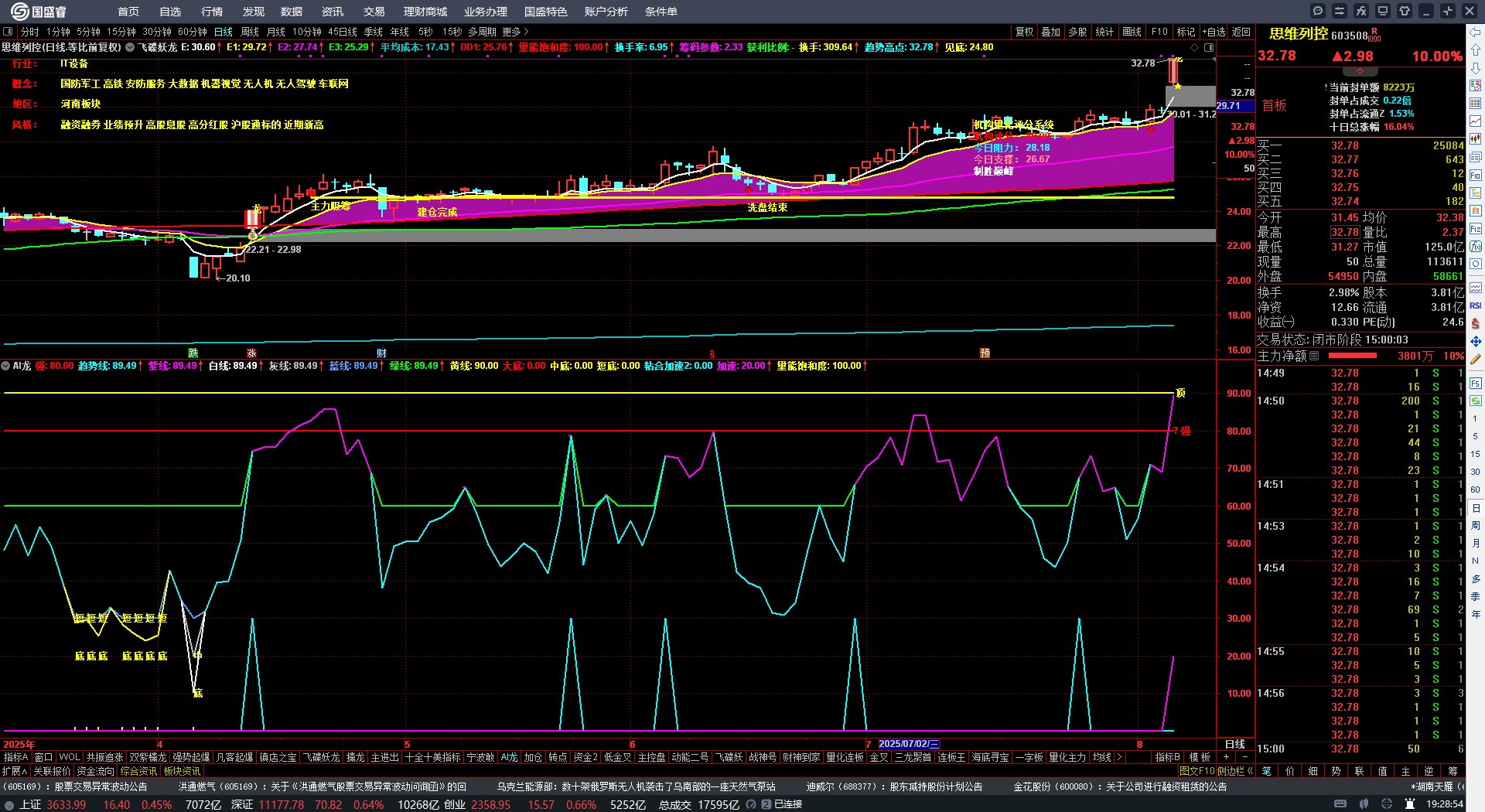The width and height of the screenshot is (1485, 812).
Task: Toggle 价 price distribution tab
Action: tap(1289, 771)
